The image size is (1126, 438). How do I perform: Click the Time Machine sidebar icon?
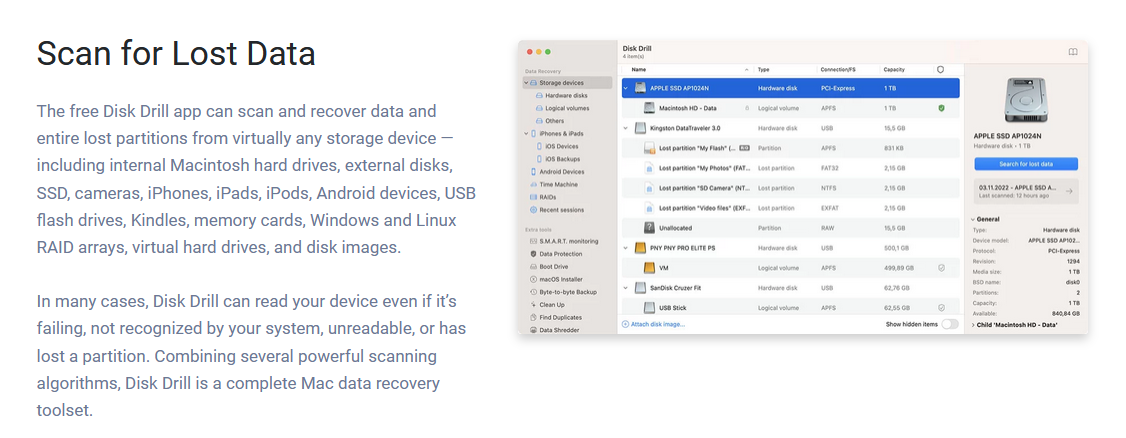[533, 185]
